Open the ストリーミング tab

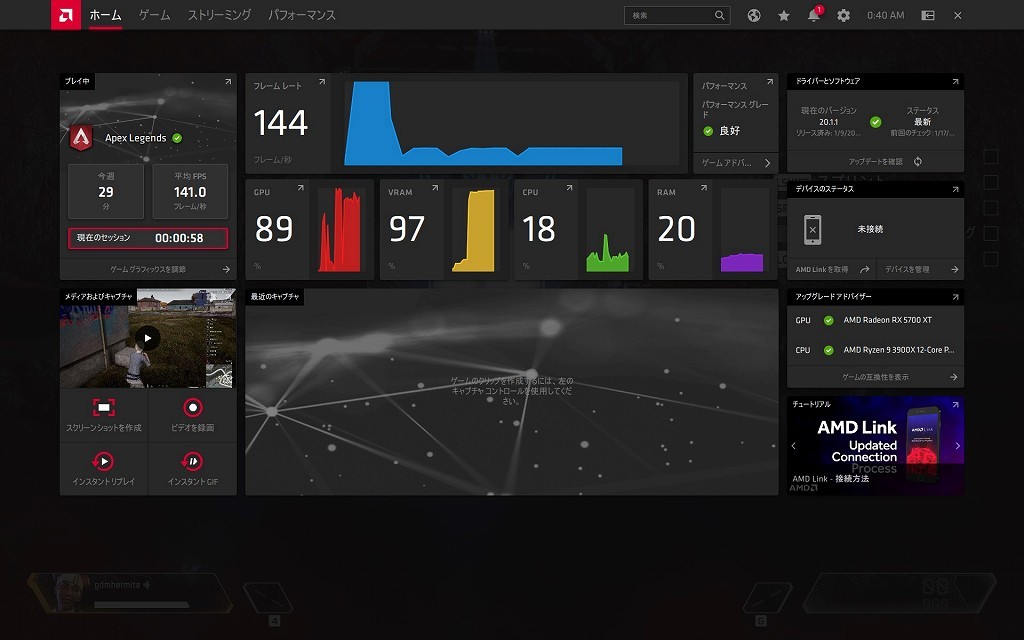coord(219,15)
